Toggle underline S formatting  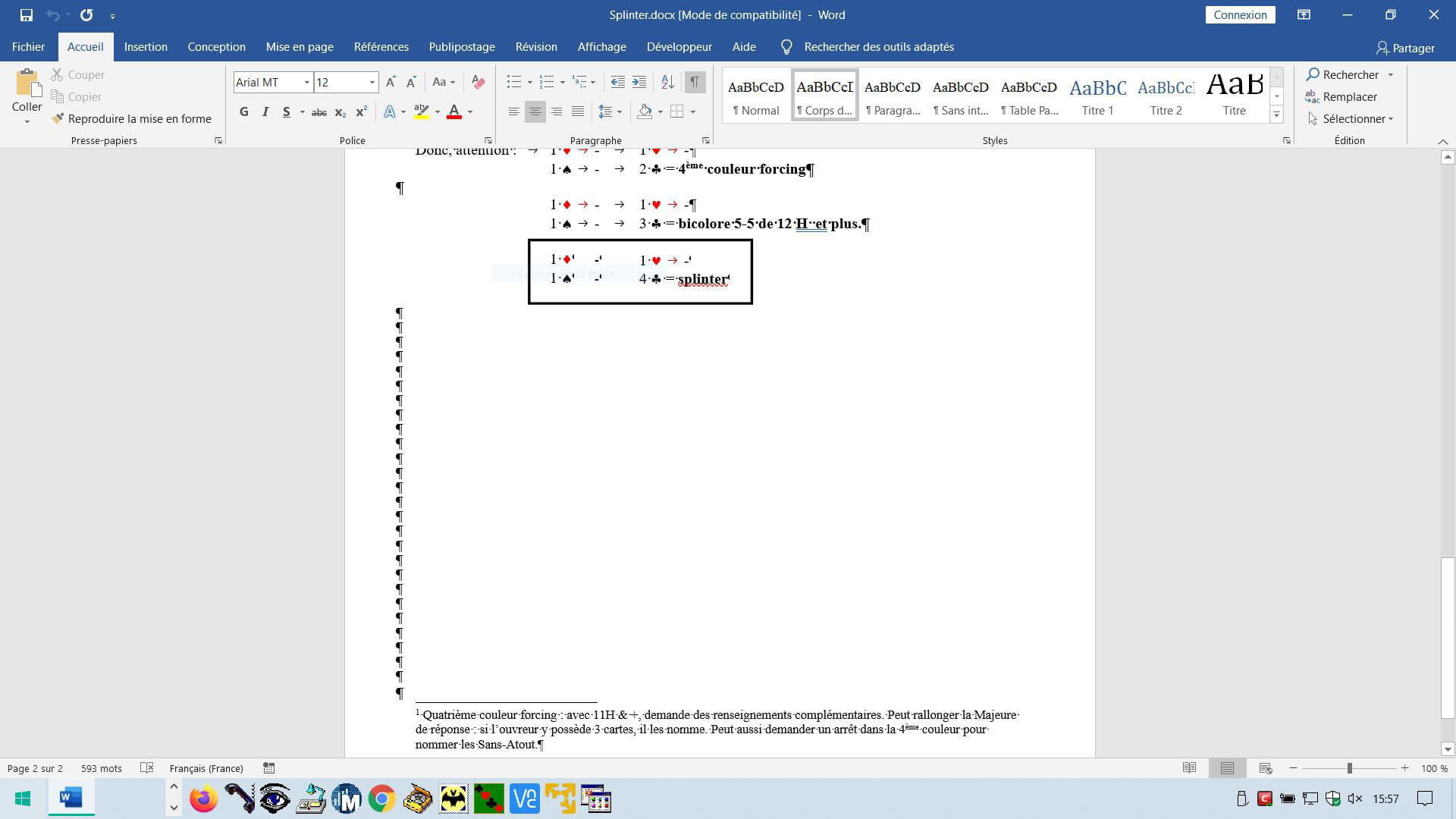(286, 111)
